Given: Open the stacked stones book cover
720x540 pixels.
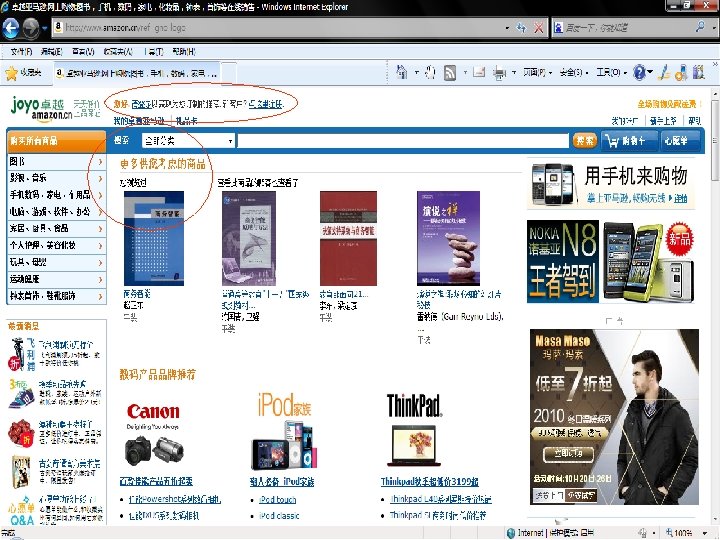Looking at the screenshot, I should pos(448,238).
